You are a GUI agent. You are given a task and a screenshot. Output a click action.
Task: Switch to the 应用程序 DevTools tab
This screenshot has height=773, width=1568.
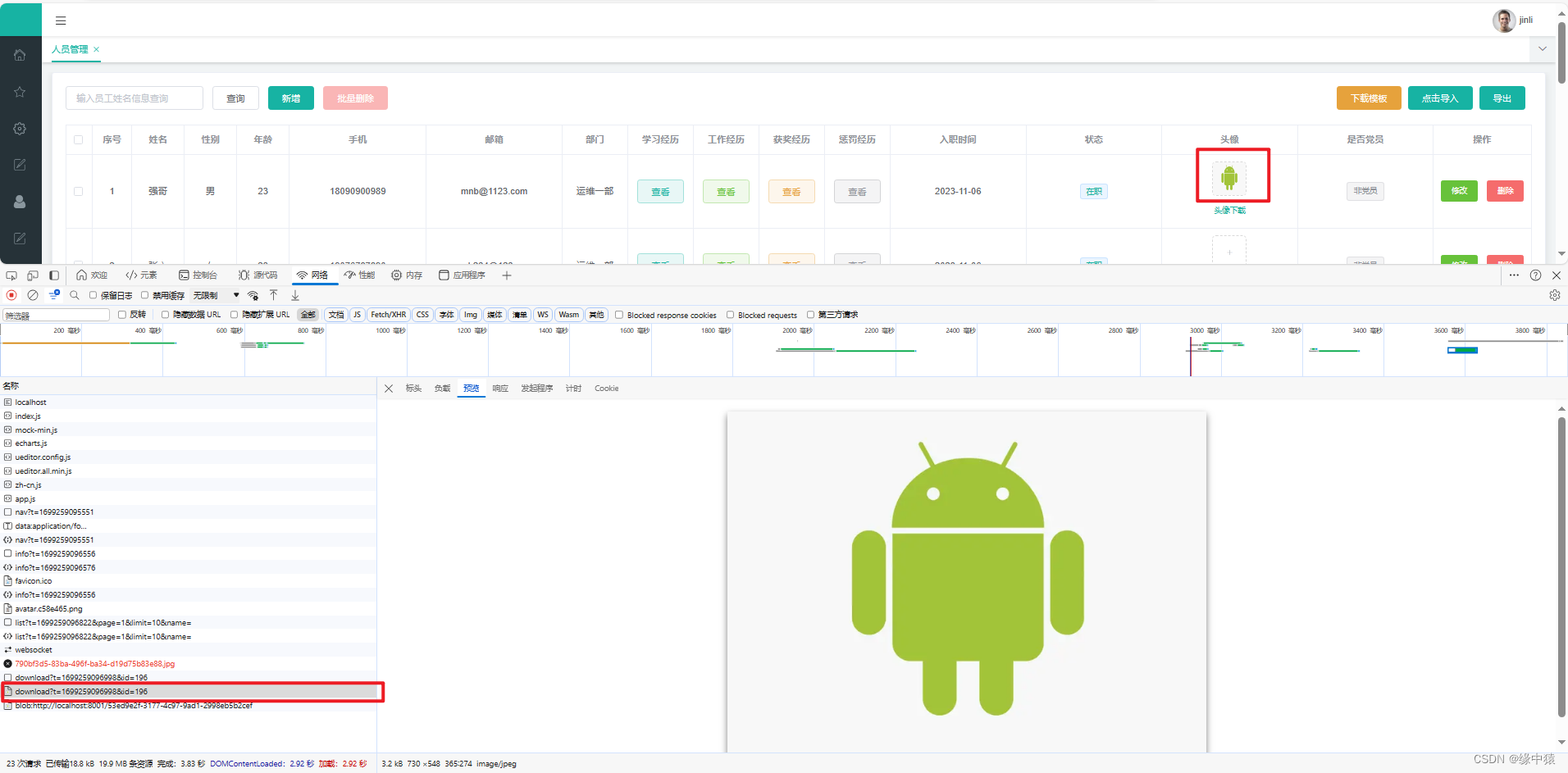click(x=463, y=275)
